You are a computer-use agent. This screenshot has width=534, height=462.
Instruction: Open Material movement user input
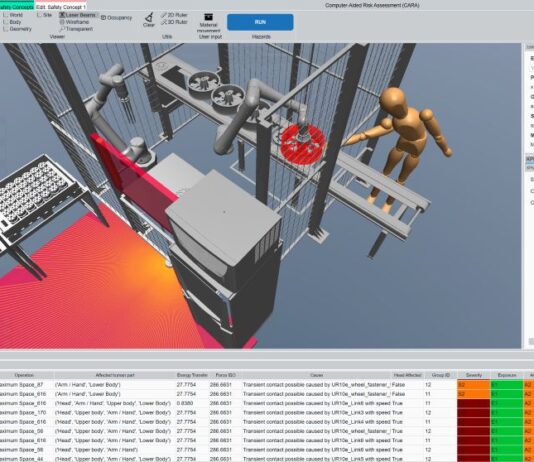208,23
